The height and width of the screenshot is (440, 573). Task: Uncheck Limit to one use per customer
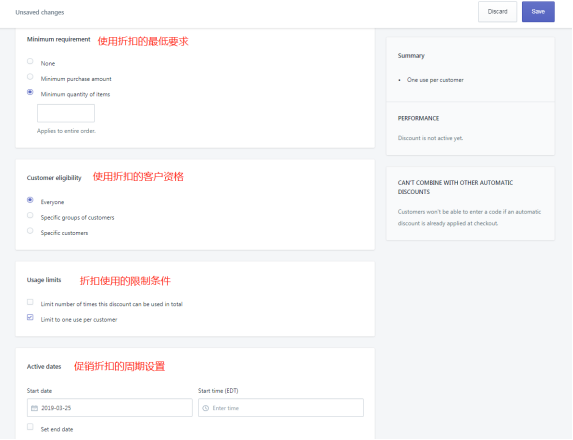pyautogui.click(x=30, y=317)
